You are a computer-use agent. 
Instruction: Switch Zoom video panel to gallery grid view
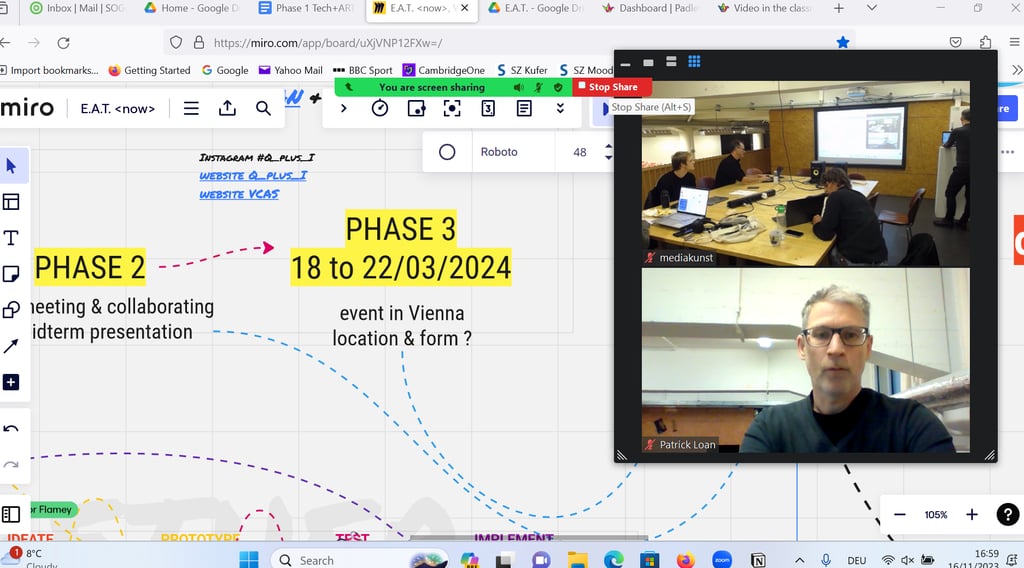[694, 61]
